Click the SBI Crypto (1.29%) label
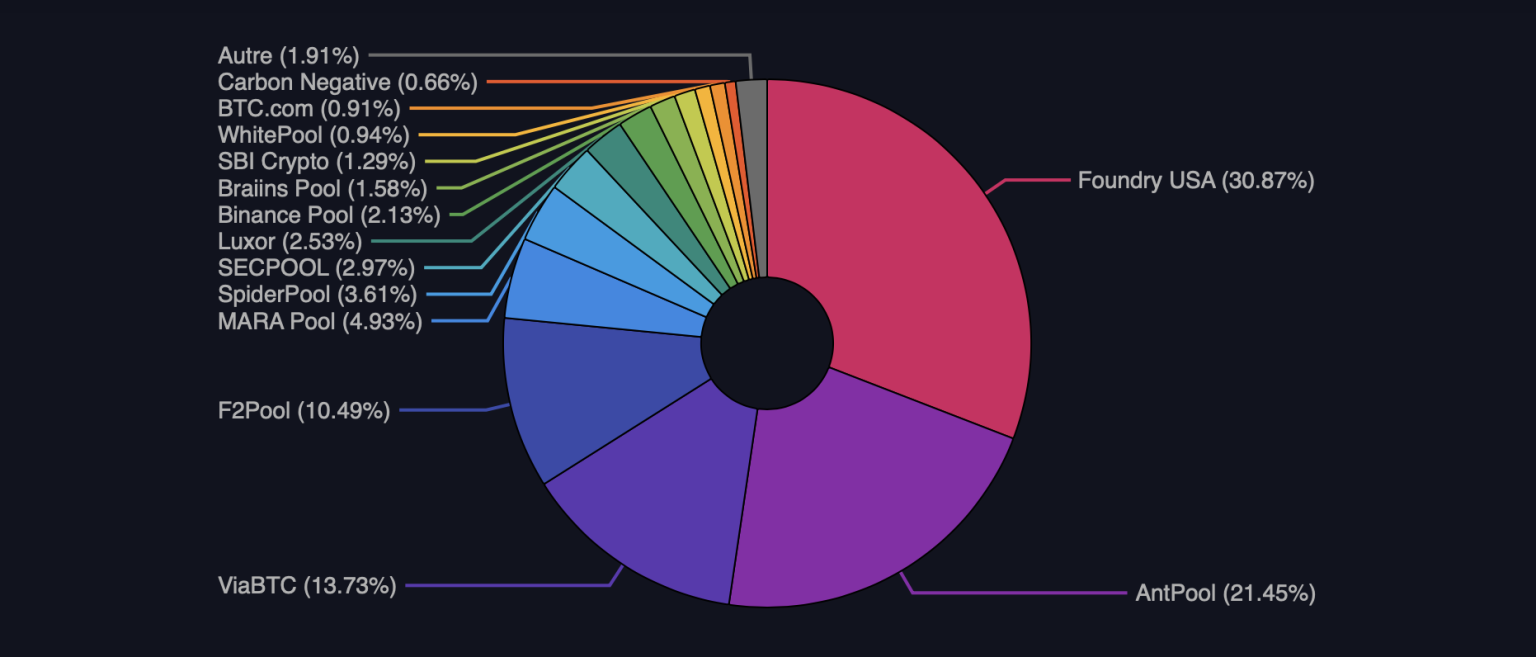The height and width of the screenshot is (657, 1536). [x=316, y=161]
